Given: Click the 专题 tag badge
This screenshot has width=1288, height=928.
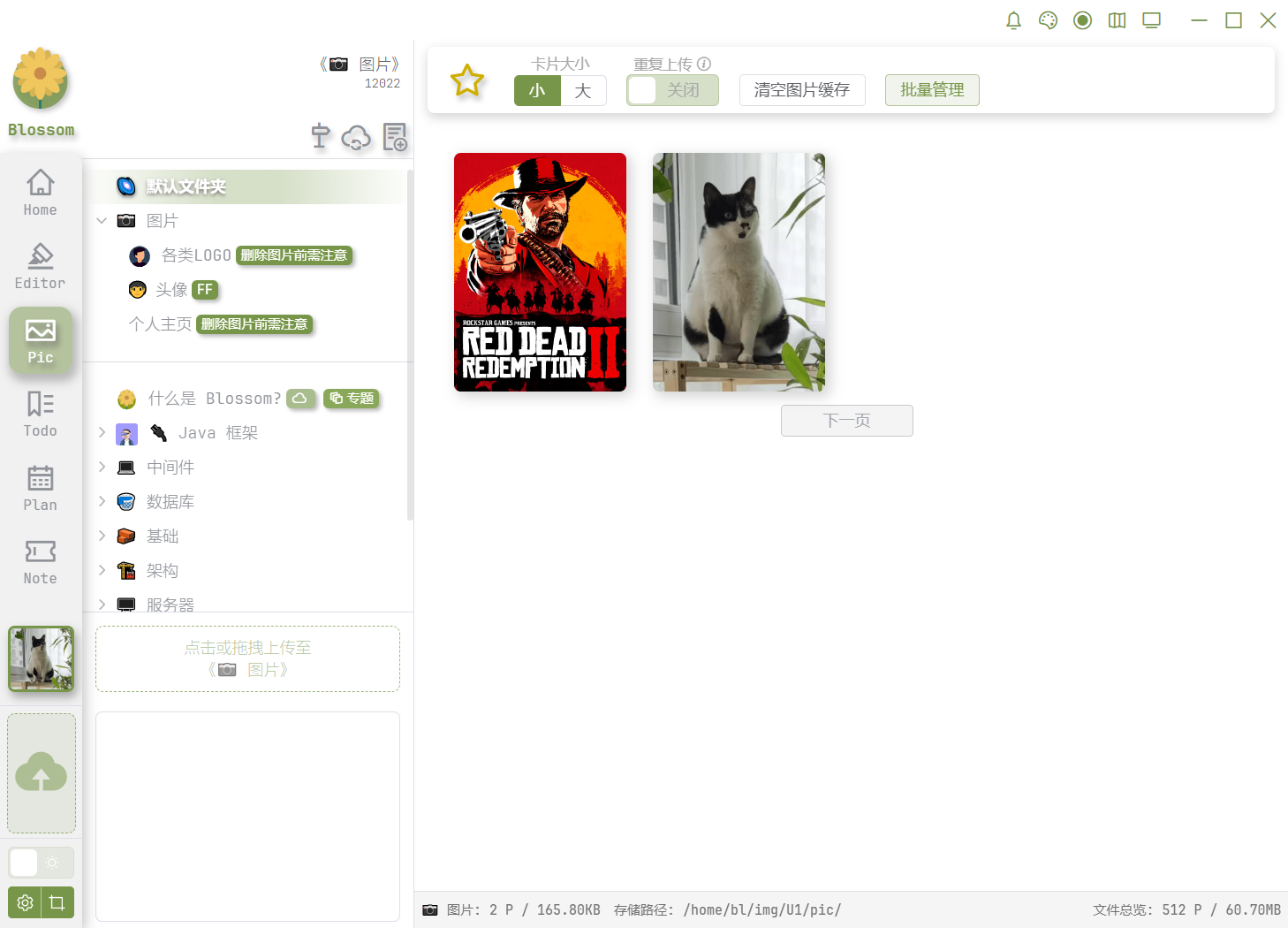Looking at the screenshot, I should (x=352, y=399).
